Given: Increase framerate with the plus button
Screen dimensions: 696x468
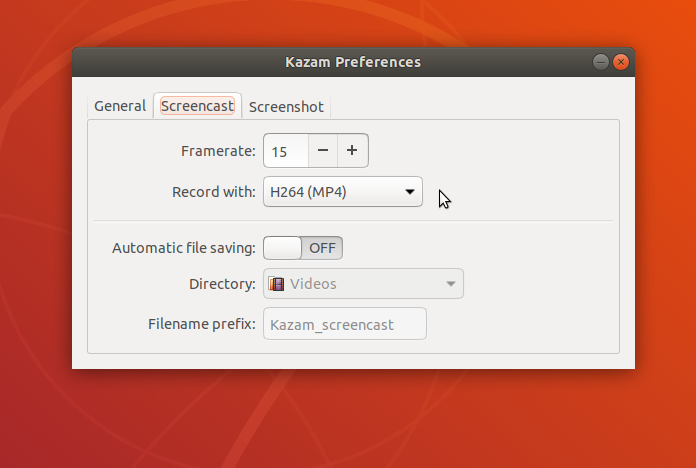Looking at the screenshot, I should (x=352, y=151).
